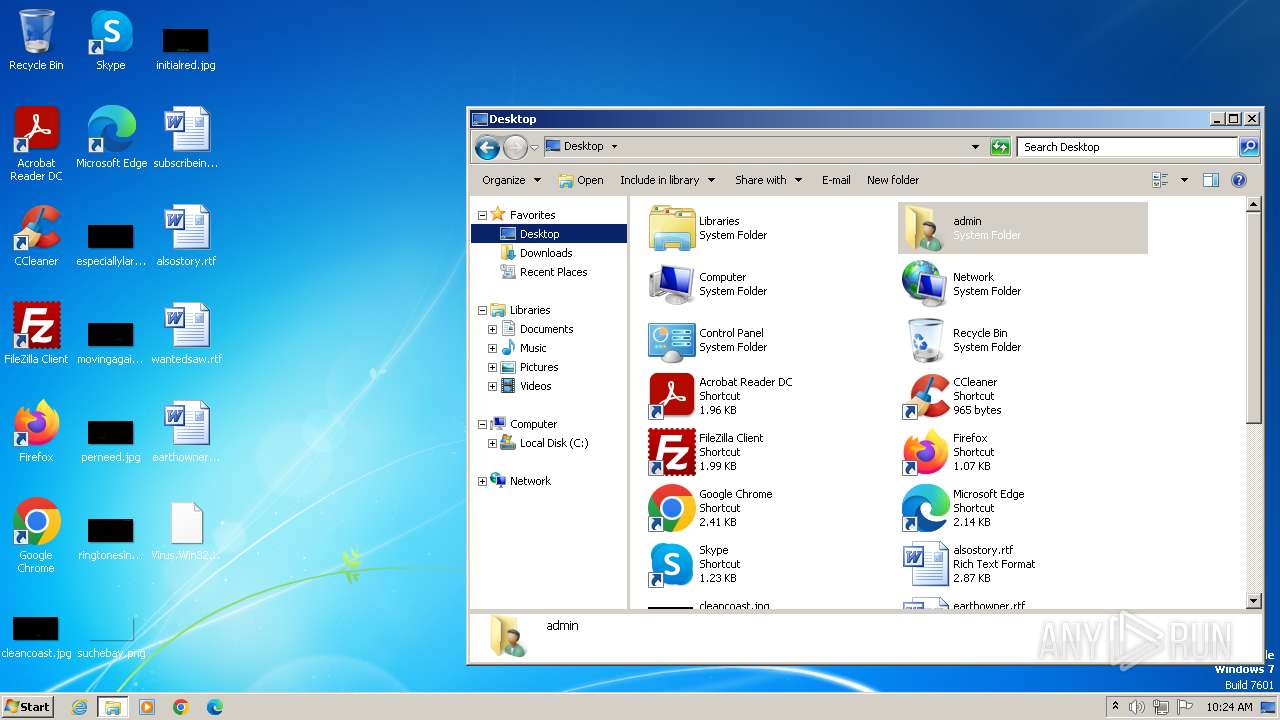The width and height of the screenshot is (1280, 720).
Task: Select Libraries system folder in Explorer
Action: [x=771, y=228]
